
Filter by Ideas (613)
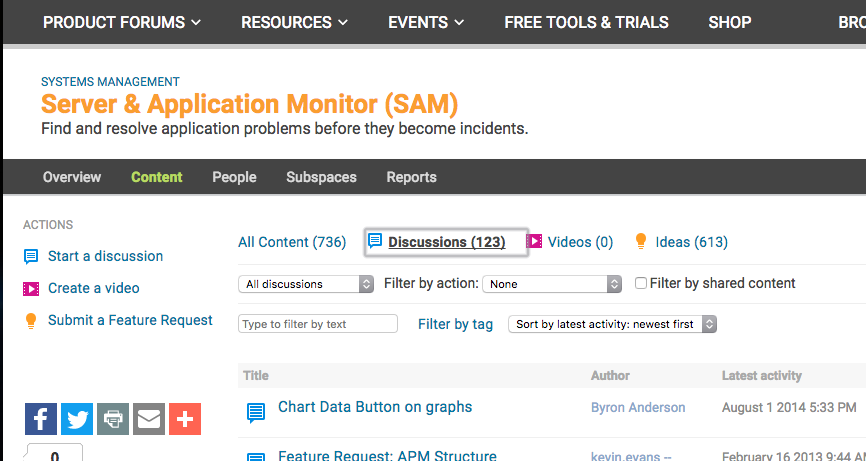pos(691,242)
